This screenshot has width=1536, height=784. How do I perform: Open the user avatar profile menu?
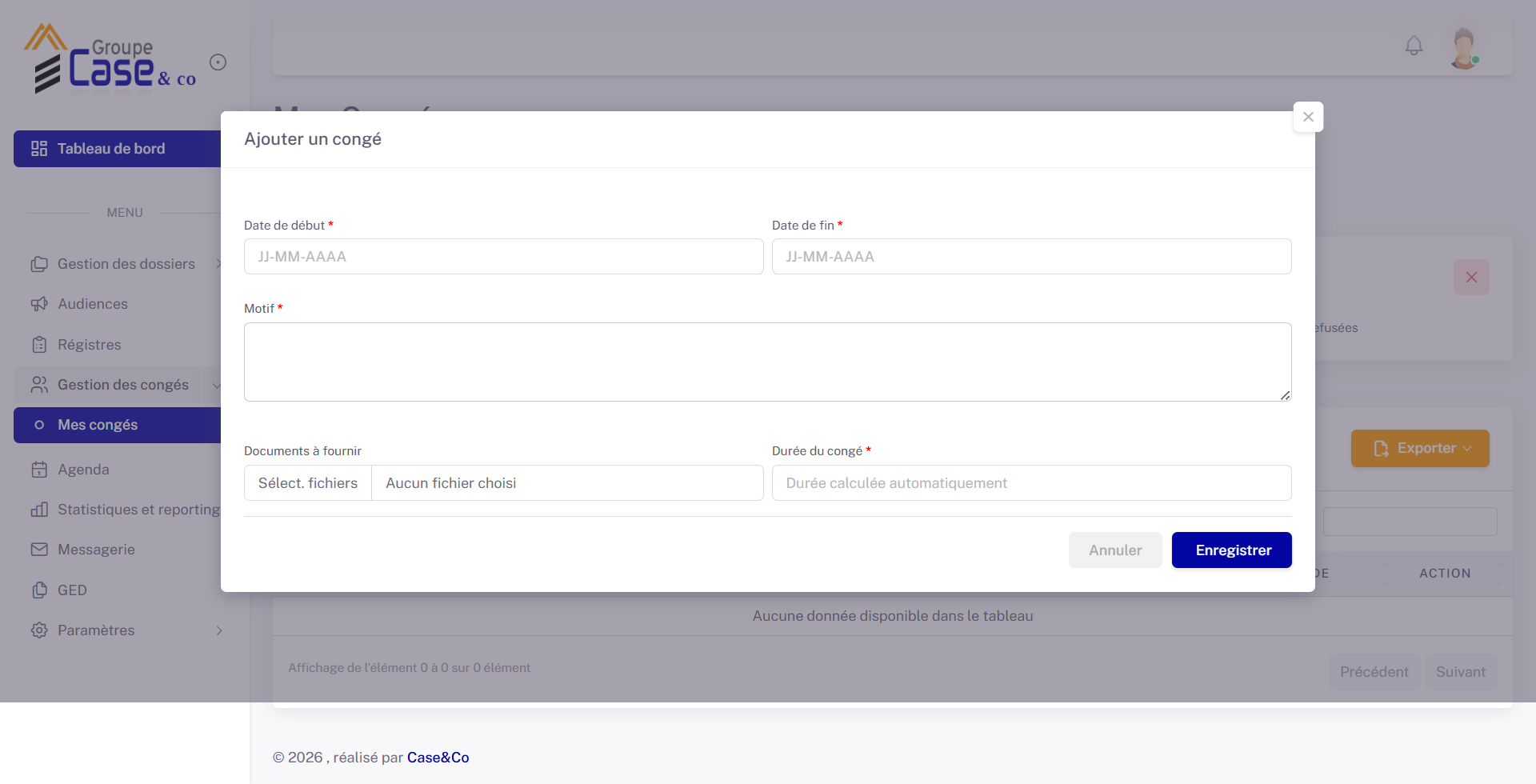(x=1464, y=48)
